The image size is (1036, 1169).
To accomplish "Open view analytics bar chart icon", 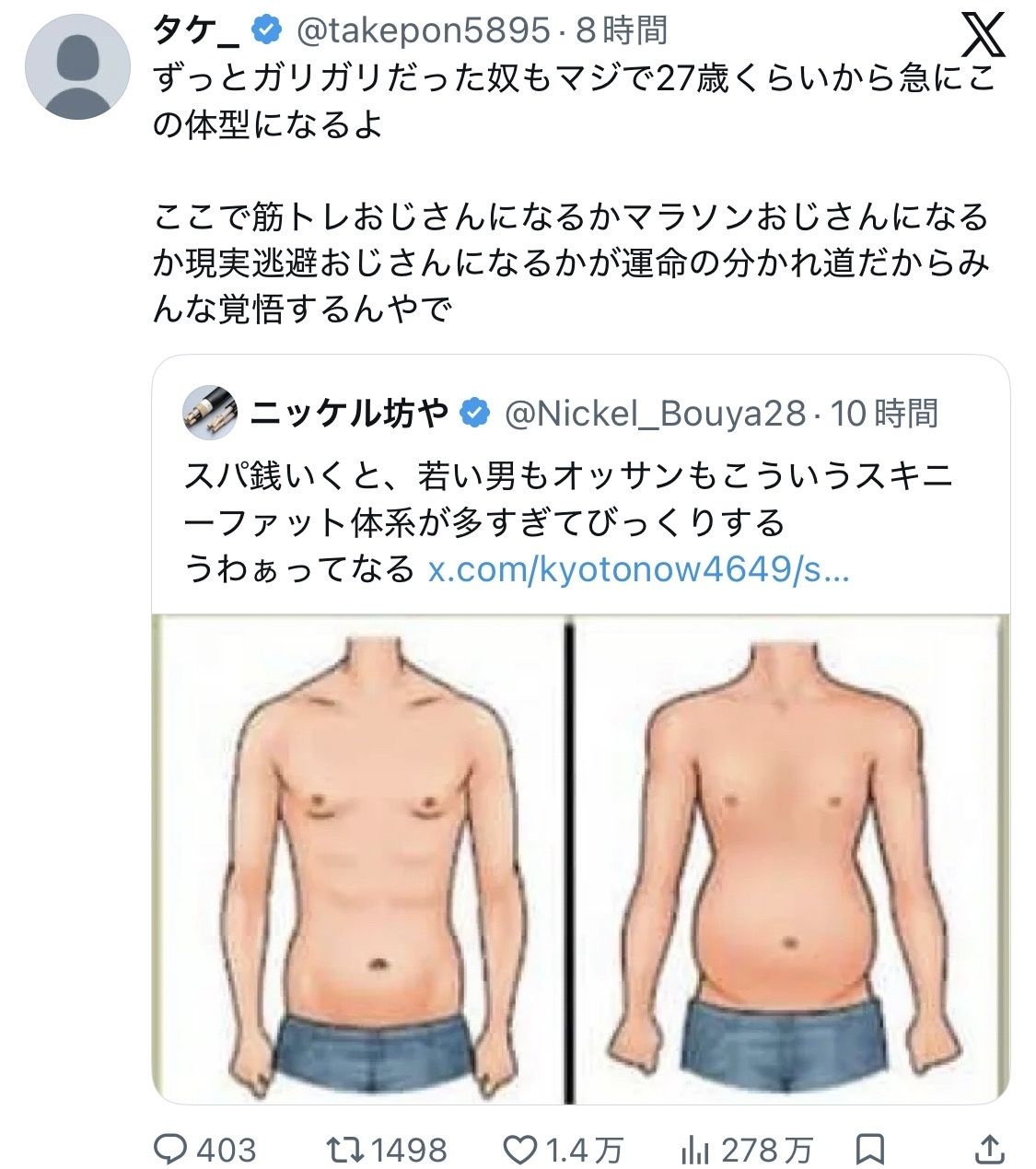I will [x=694, y=1149].
